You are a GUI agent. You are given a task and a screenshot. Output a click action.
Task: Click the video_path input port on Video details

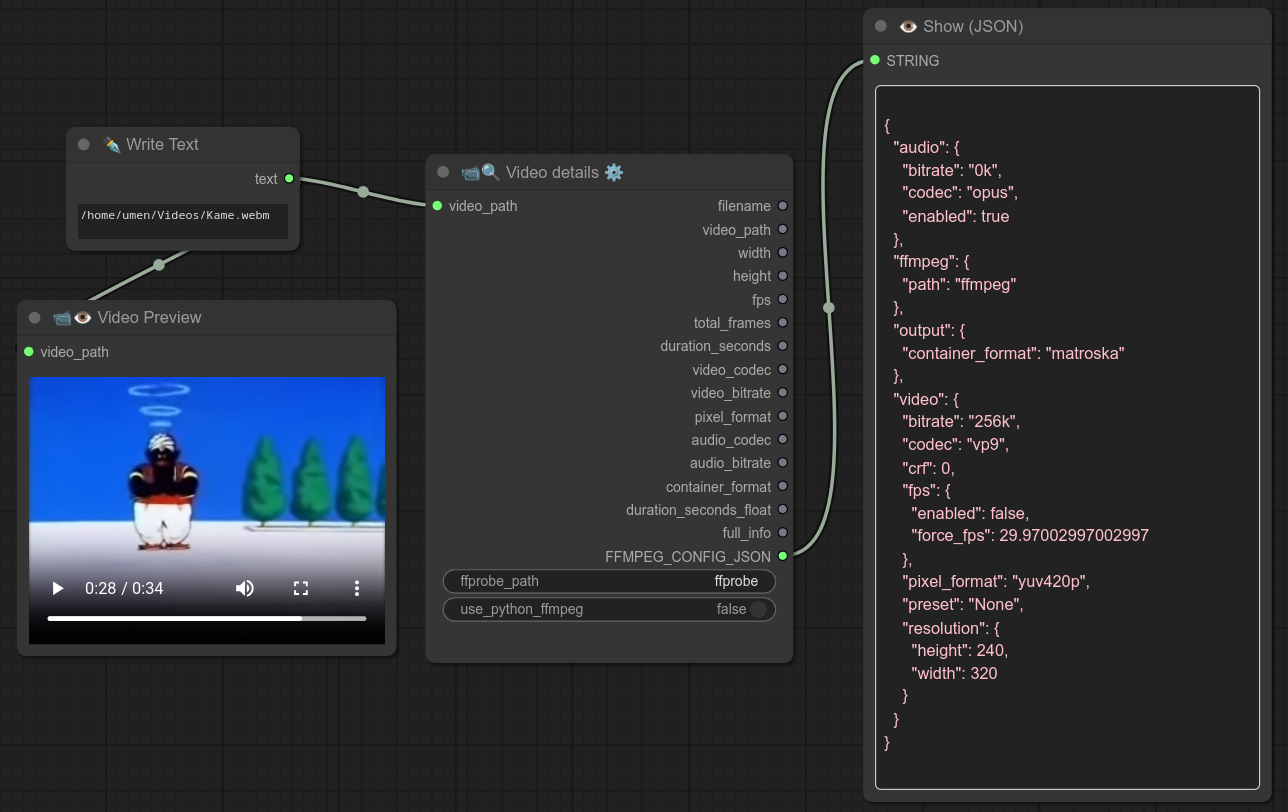tap(437, 206)
